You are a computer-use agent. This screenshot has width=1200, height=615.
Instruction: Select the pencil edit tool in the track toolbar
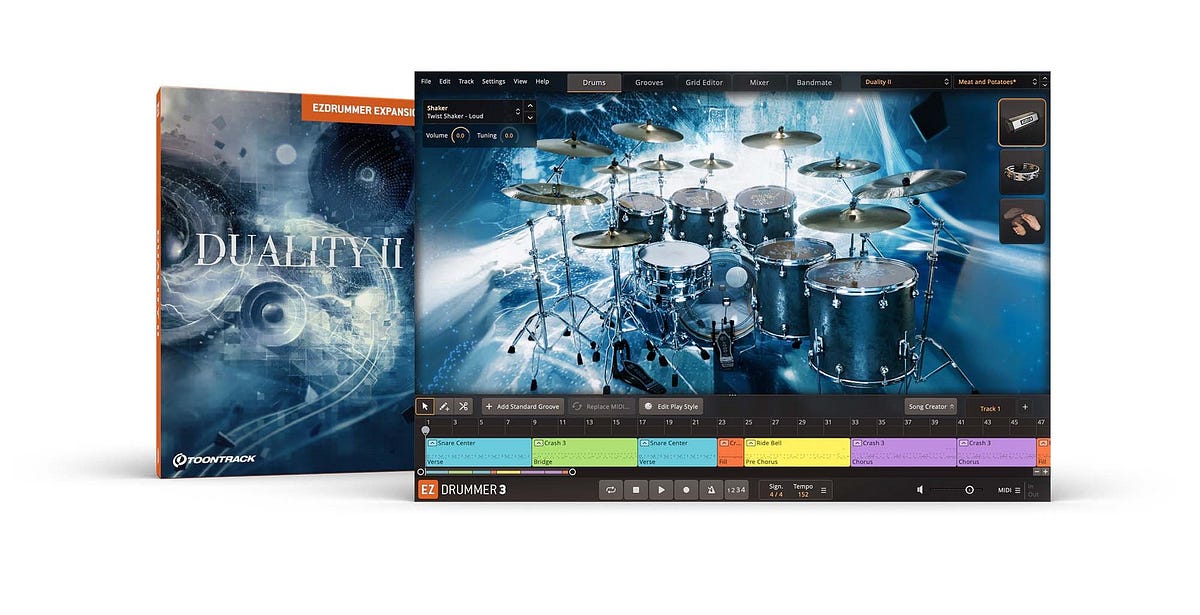pos(444,406)
